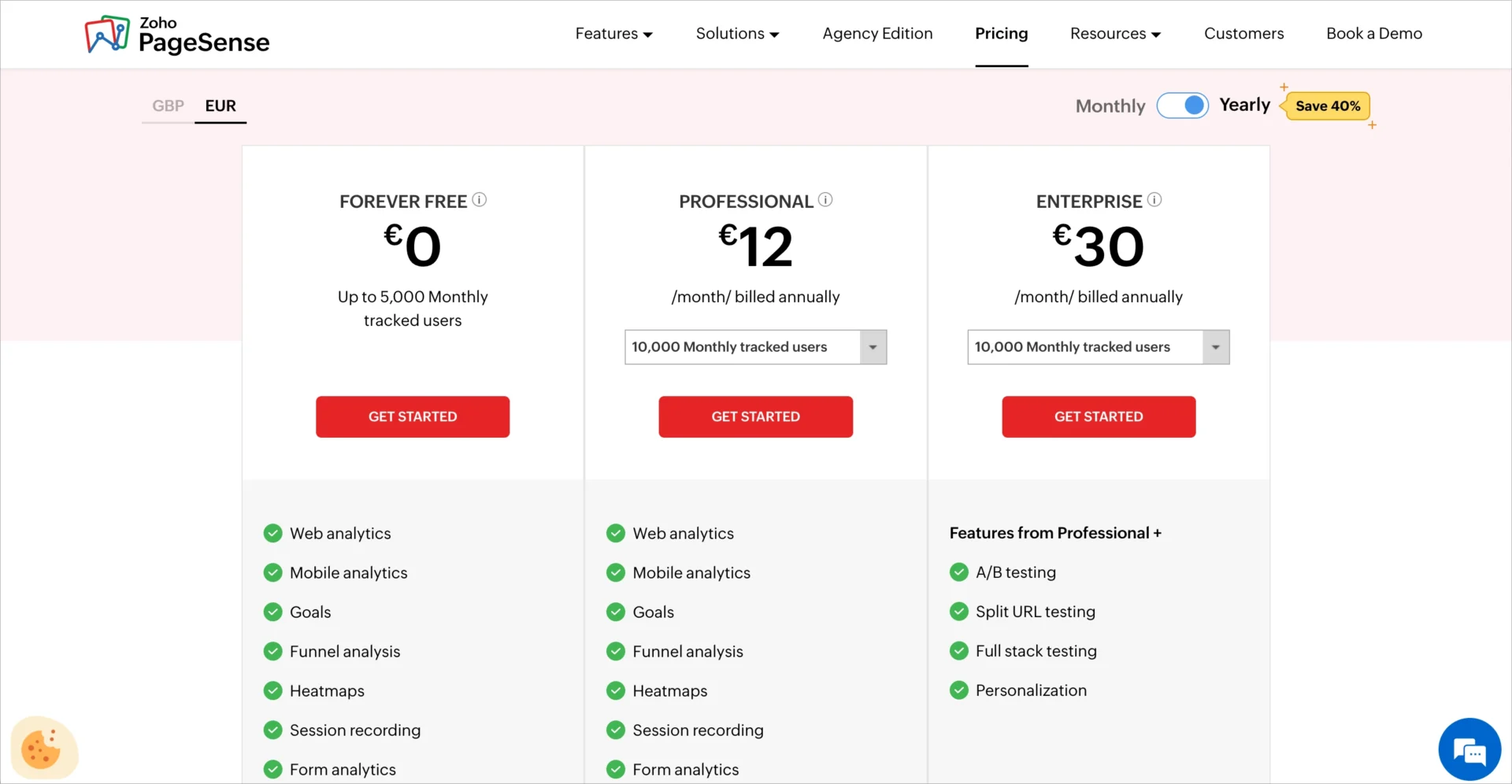Click Get Started under Professional plan
This screenshot has height=784, width=1512.
755,416
